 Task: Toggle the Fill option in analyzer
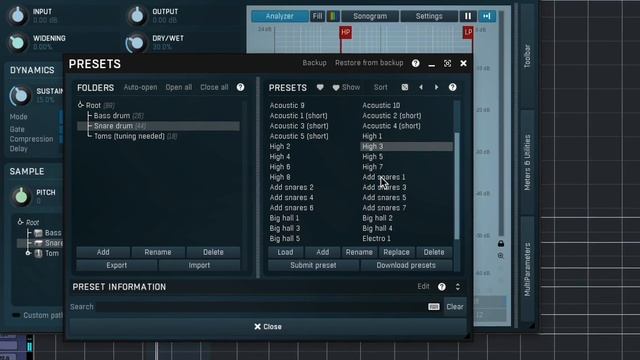coord(318,16)
